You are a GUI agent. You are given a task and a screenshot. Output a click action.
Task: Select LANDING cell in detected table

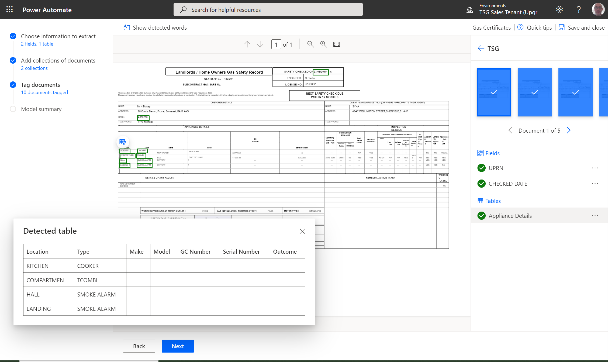(x=38, y=309)
